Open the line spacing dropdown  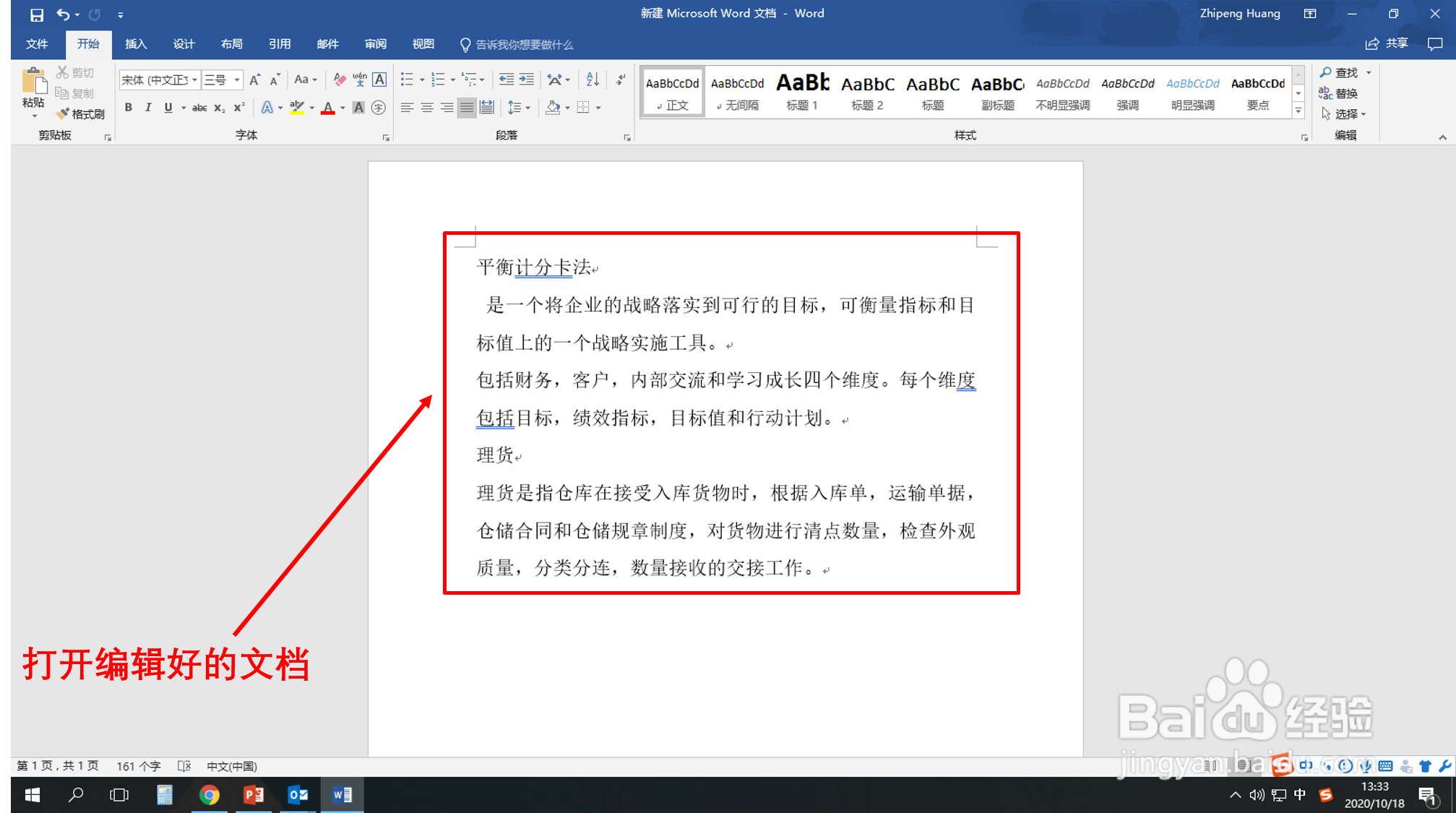point(519,107)
